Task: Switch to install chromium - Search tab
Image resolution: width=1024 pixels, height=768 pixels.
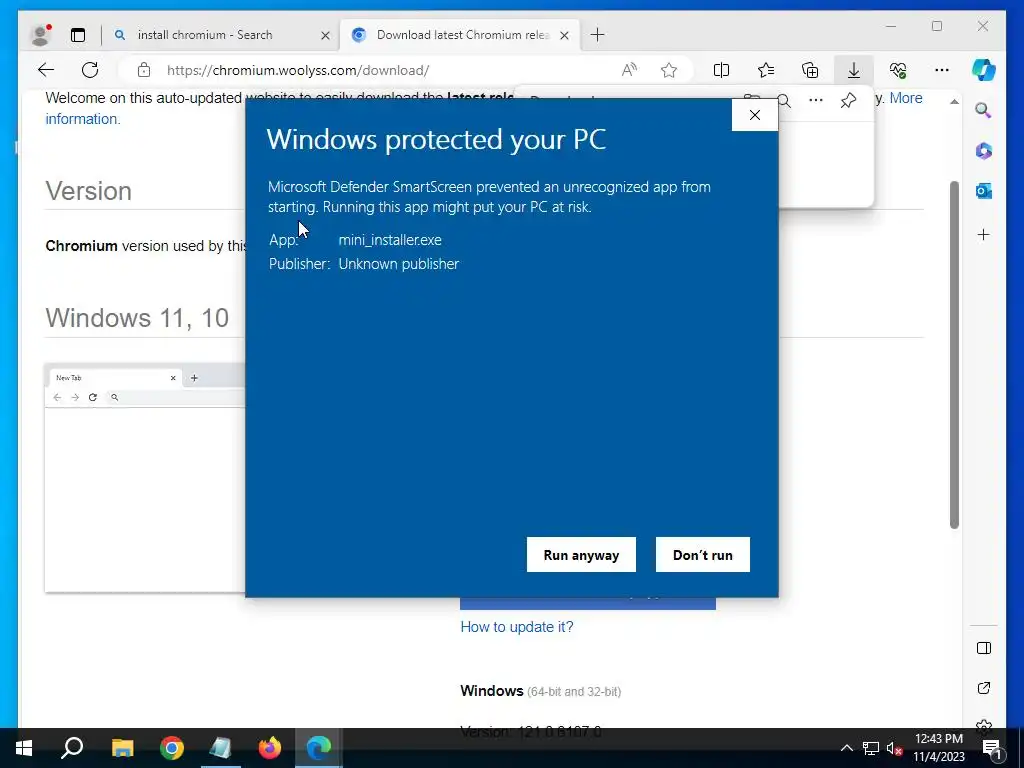Action: pos(204,35)
